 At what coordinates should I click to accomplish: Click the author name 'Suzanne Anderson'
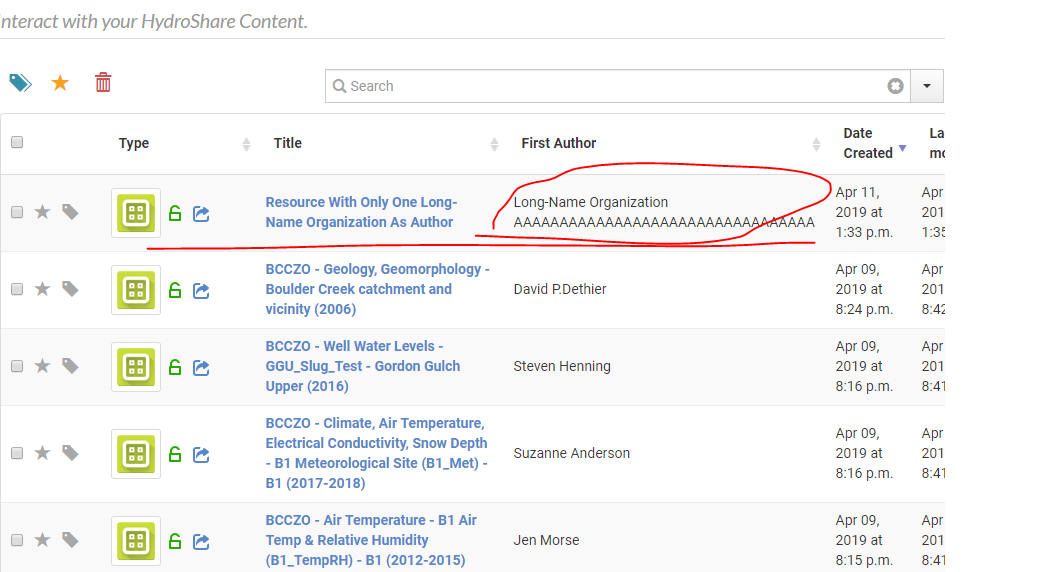click(572, 453)
